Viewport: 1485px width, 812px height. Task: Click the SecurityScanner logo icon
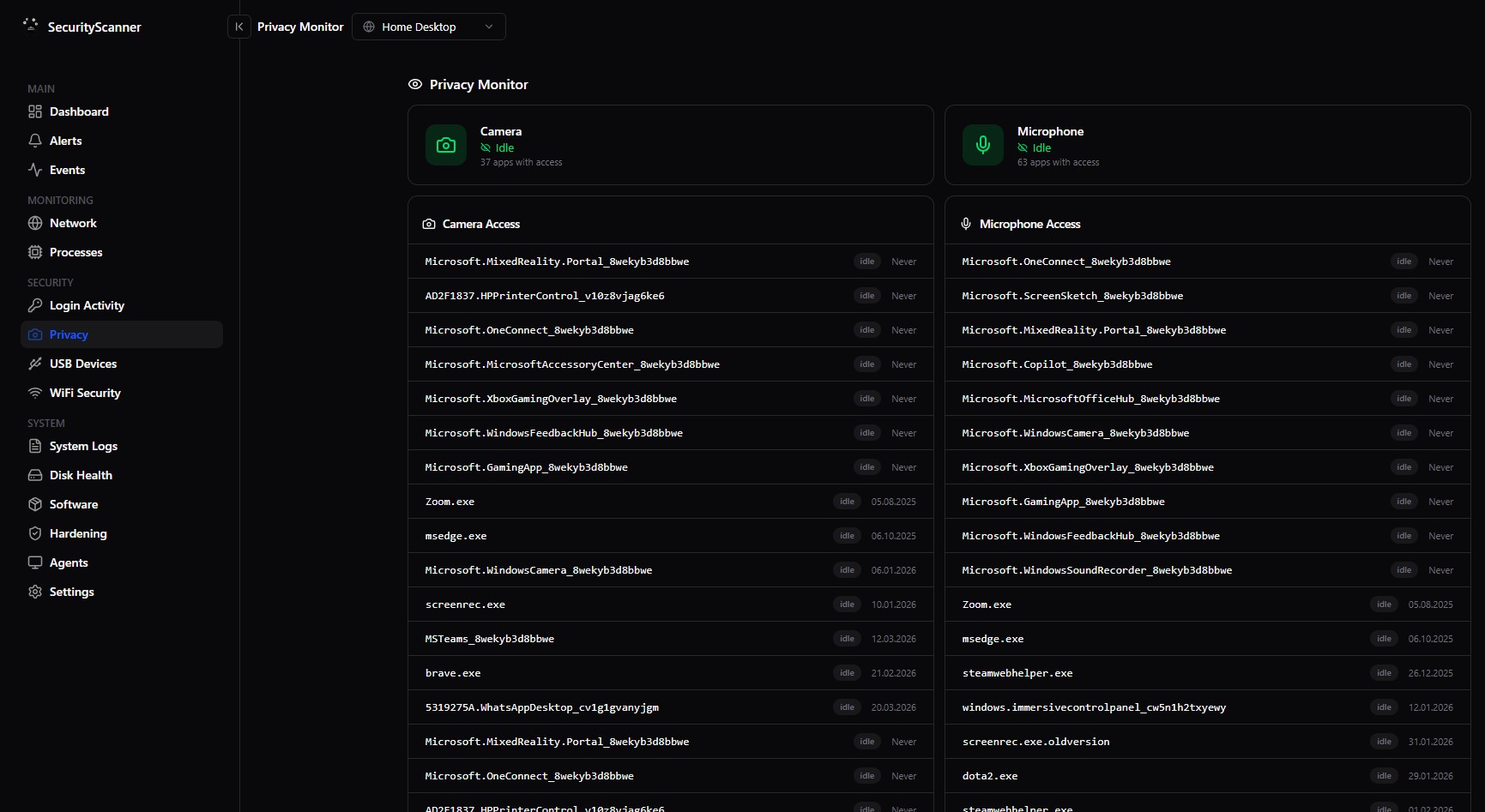click(x=31, y=25)
